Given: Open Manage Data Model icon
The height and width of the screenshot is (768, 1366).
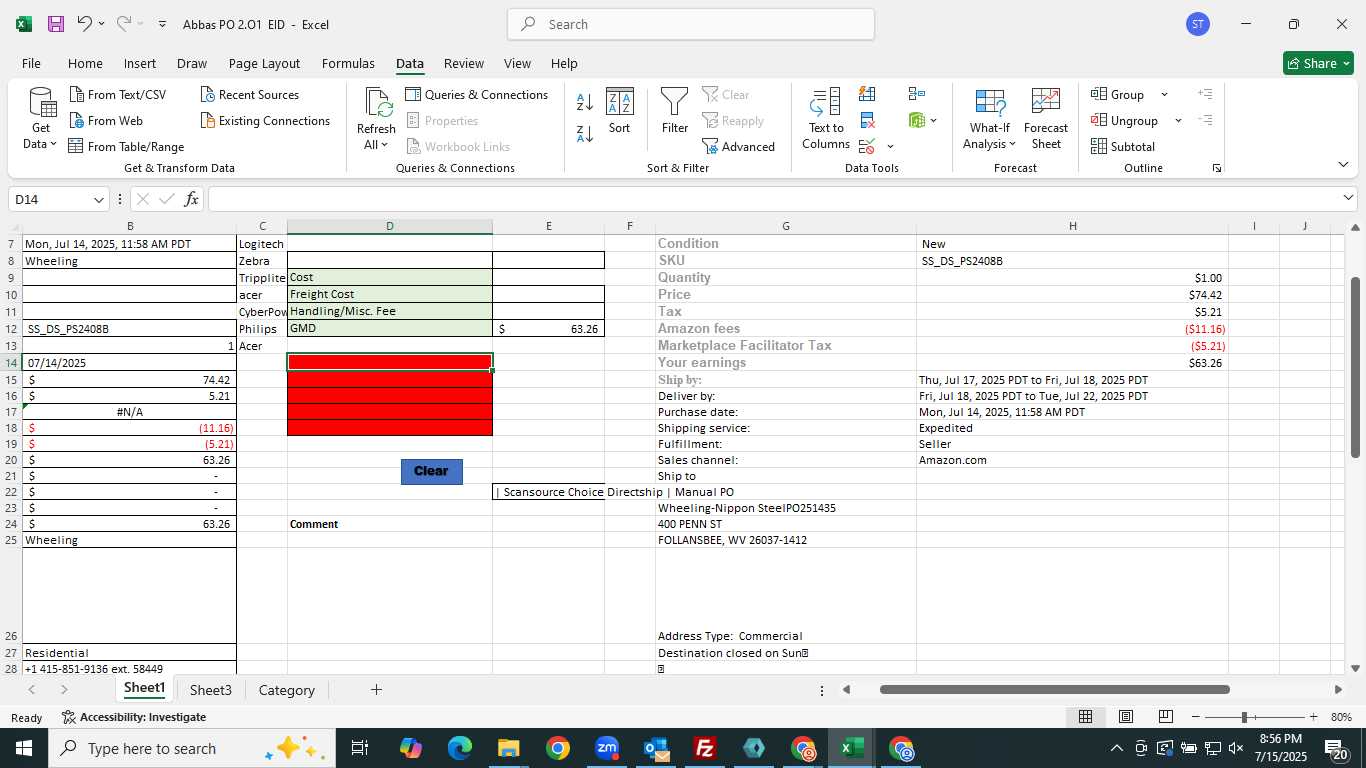Looking at the screenshot, I should click(x=917, y=120).
